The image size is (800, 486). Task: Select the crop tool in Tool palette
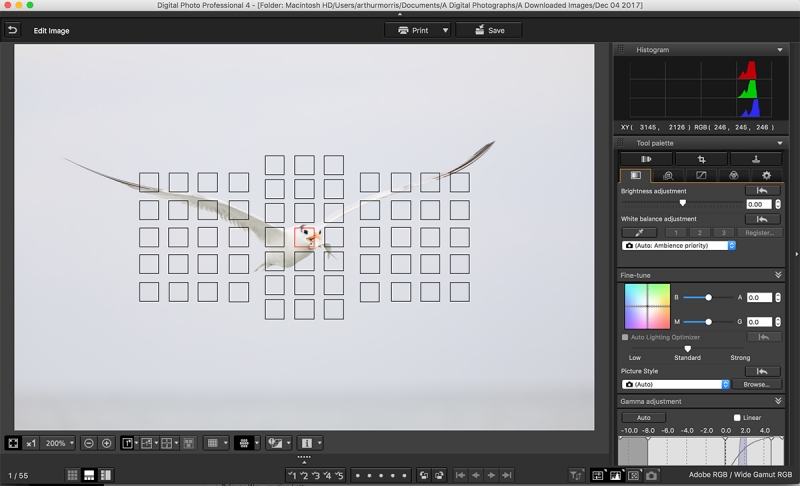[x=701, y=159]
